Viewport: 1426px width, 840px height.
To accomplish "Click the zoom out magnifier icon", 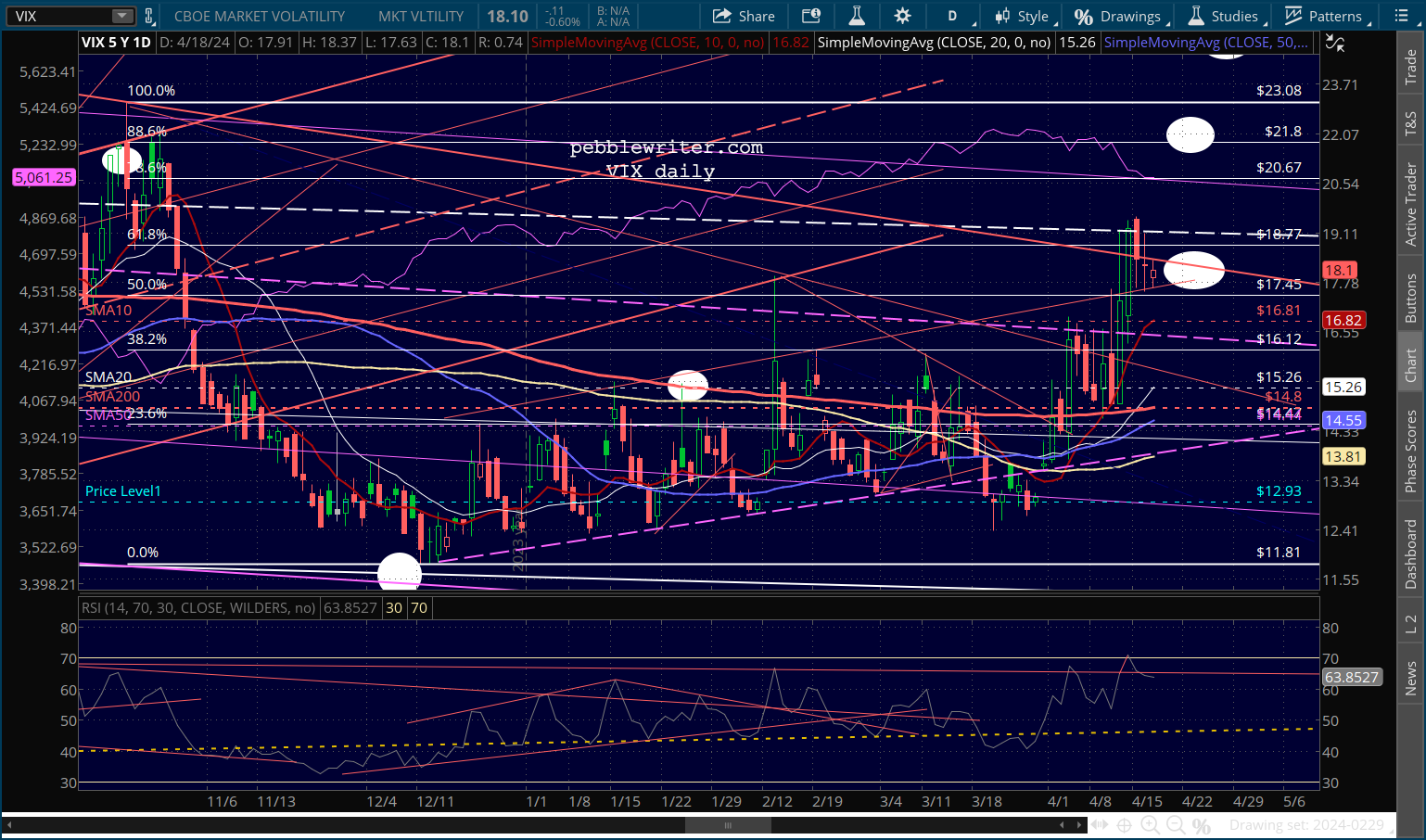I will (1176, 824).
